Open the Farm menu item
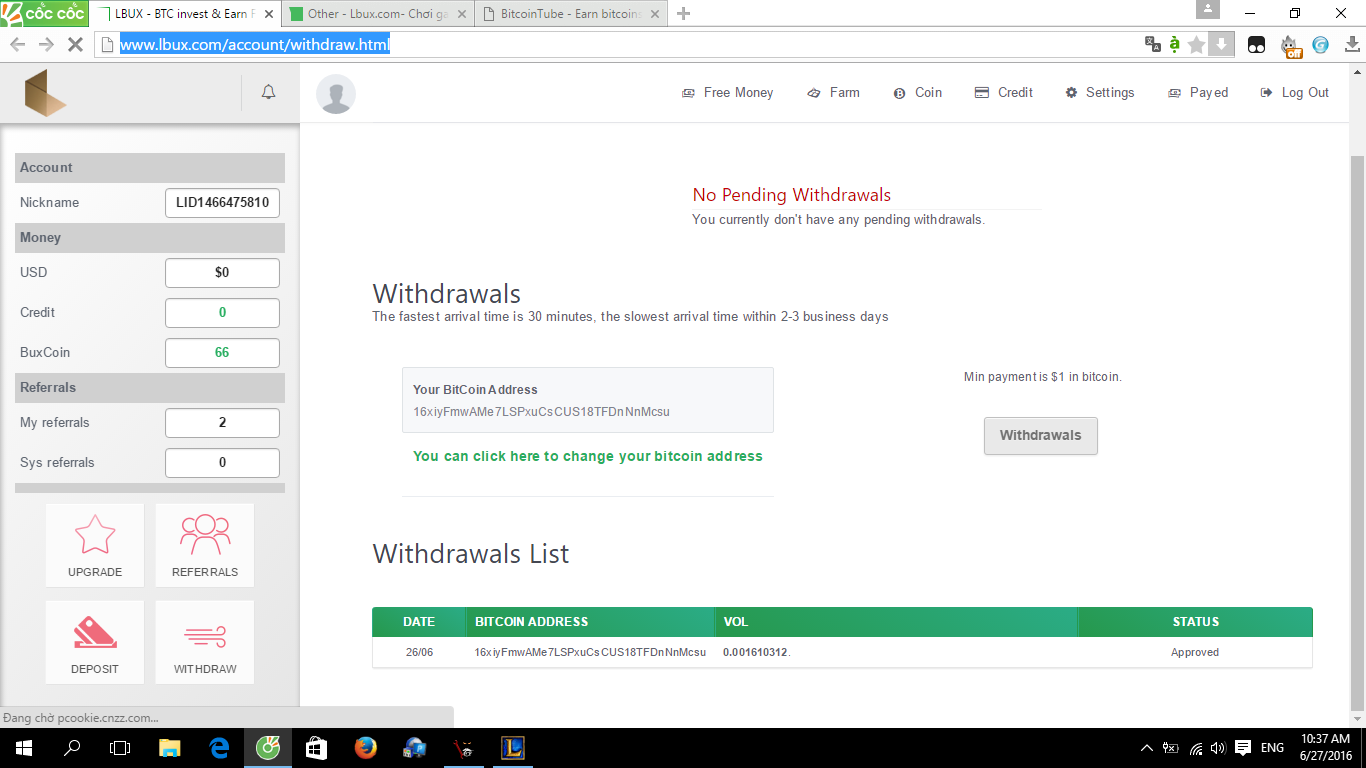The height and width of the screenshot is (768, 1366). tap(834, 92)
